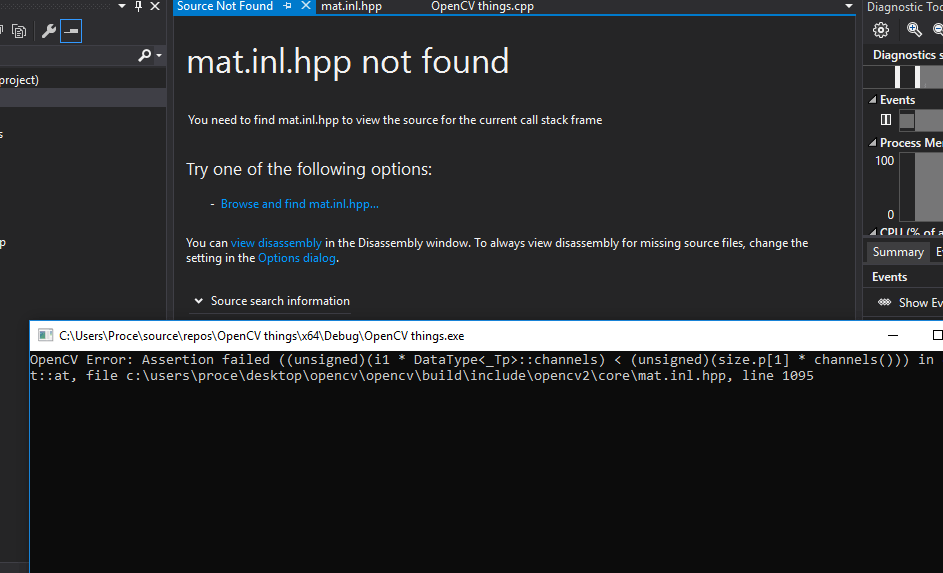
Task: Click Diagnostic Tools zoom in icon
Action: click(x=914, y=29)
